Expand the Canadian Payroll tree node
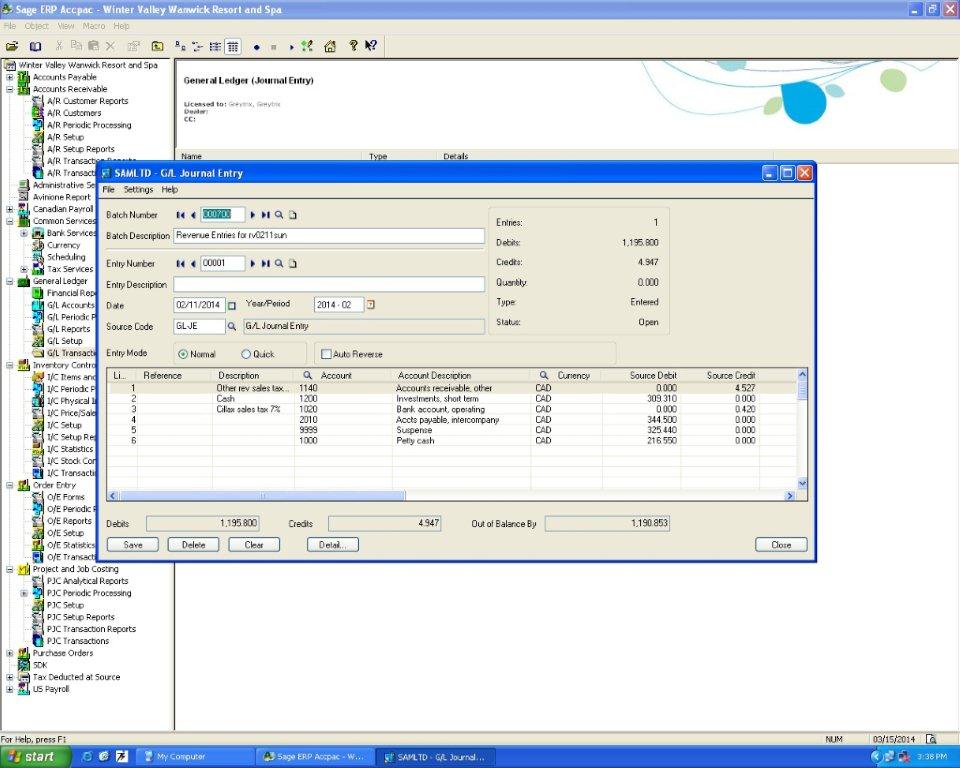Viewport: 960px width, 768px height. [10, 209]
